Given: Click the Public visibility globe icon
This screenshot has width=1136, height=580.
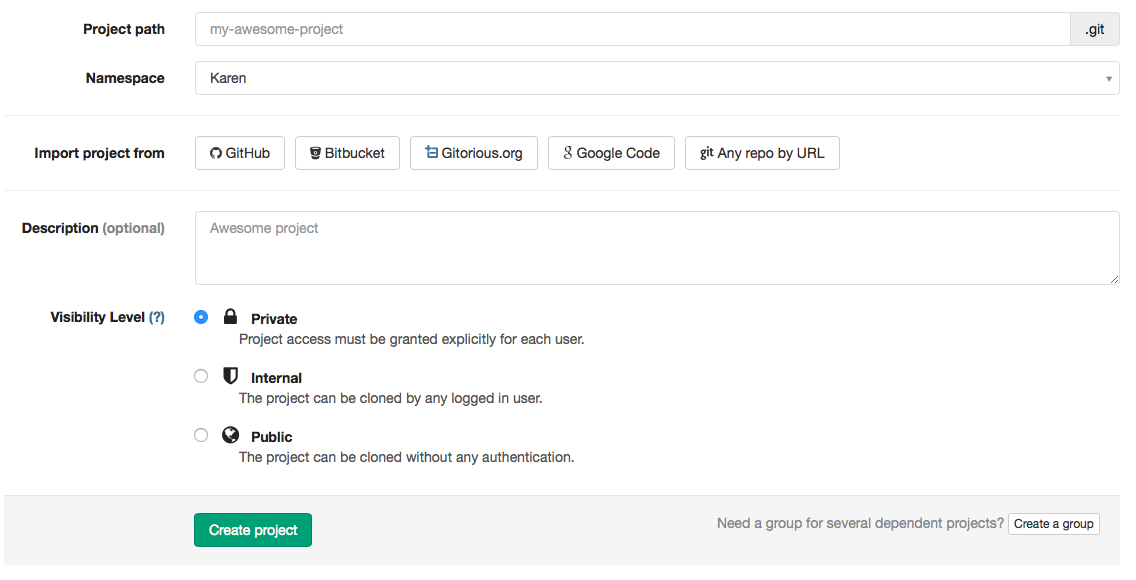Looking at the screenshot, I should 230,435.
